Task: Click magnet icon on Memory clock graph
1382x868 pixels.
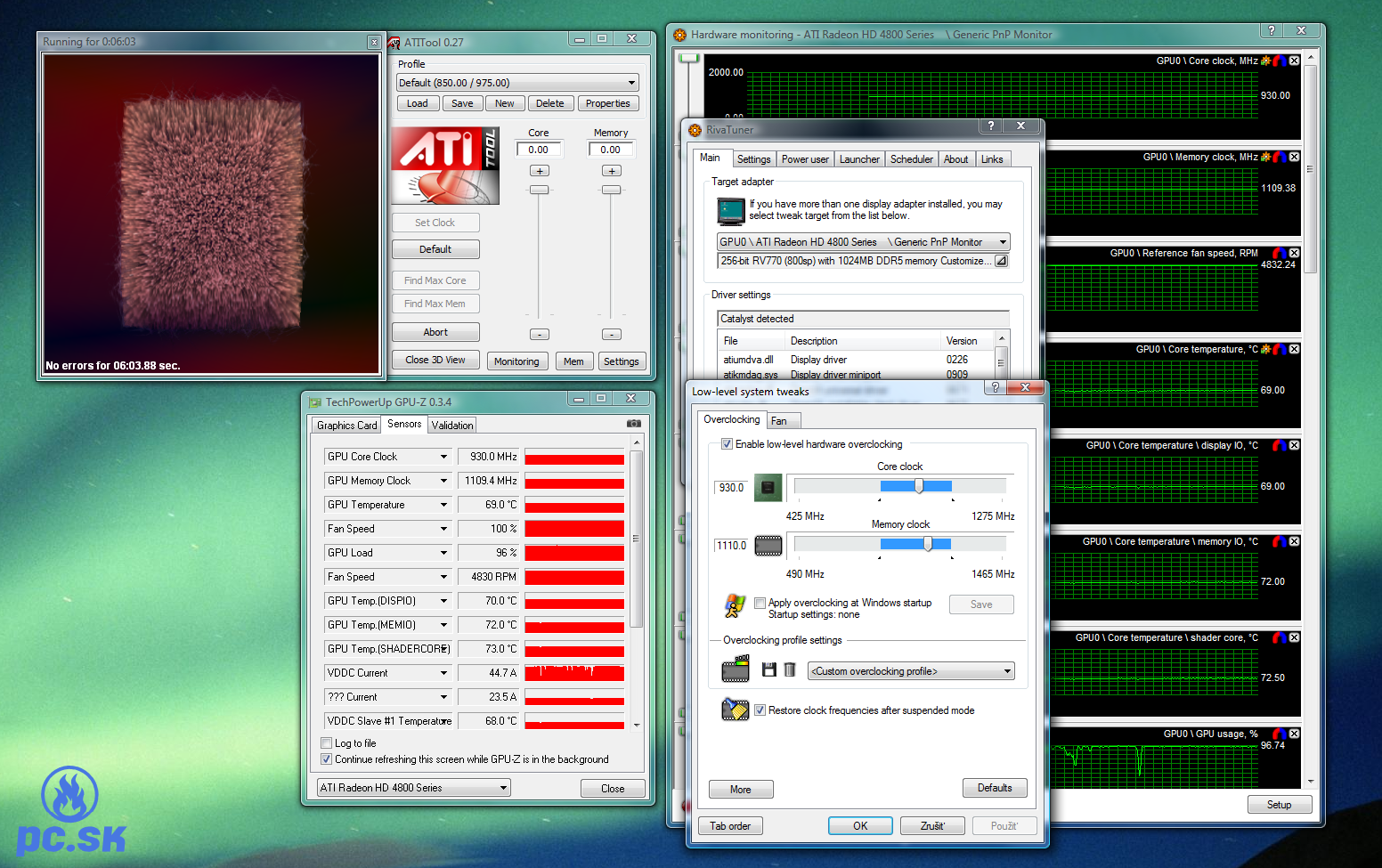Action: point(1280,157)
